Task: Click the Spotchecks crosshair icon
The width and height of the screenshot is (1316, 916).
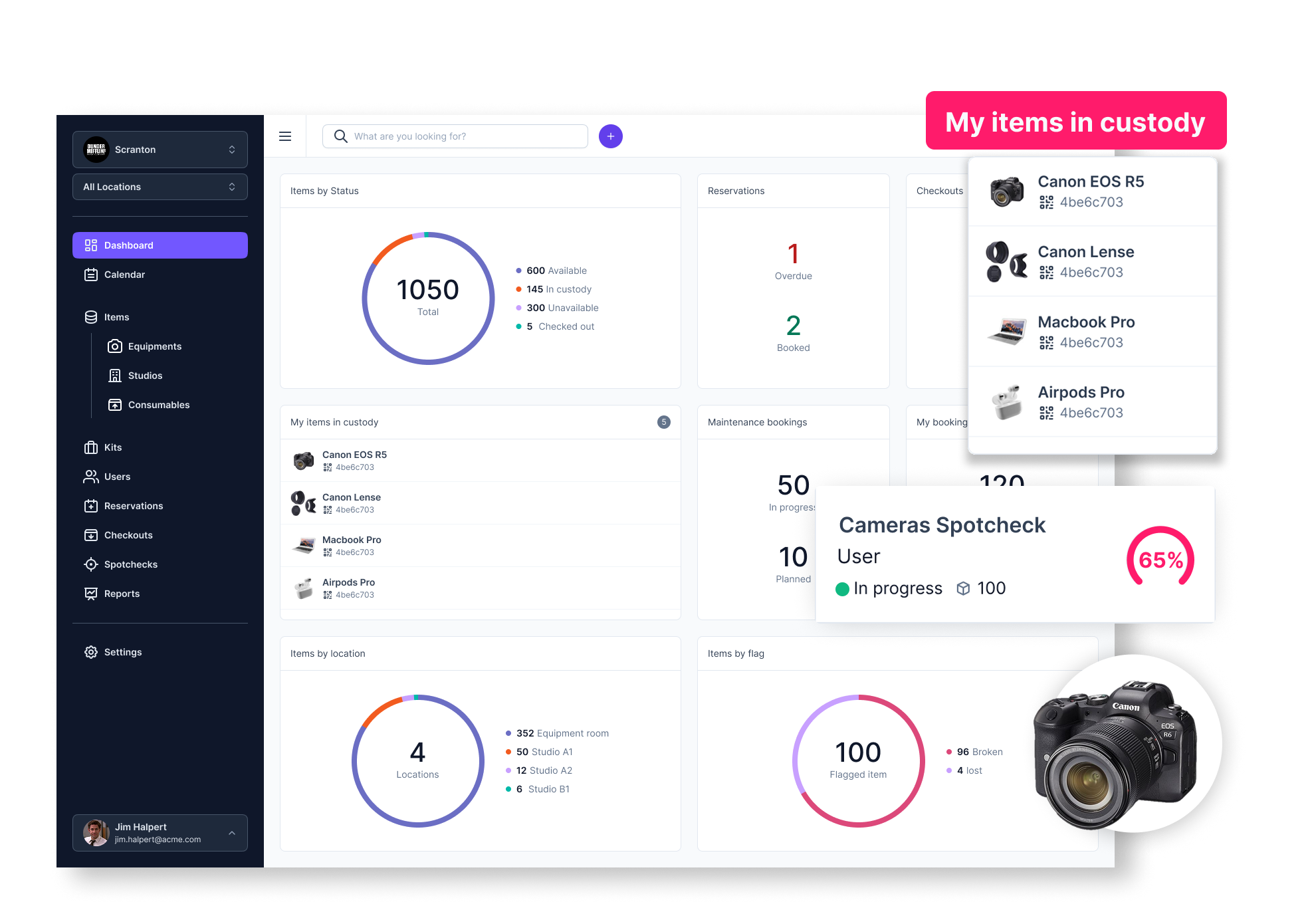Action: tap(91, 564)
